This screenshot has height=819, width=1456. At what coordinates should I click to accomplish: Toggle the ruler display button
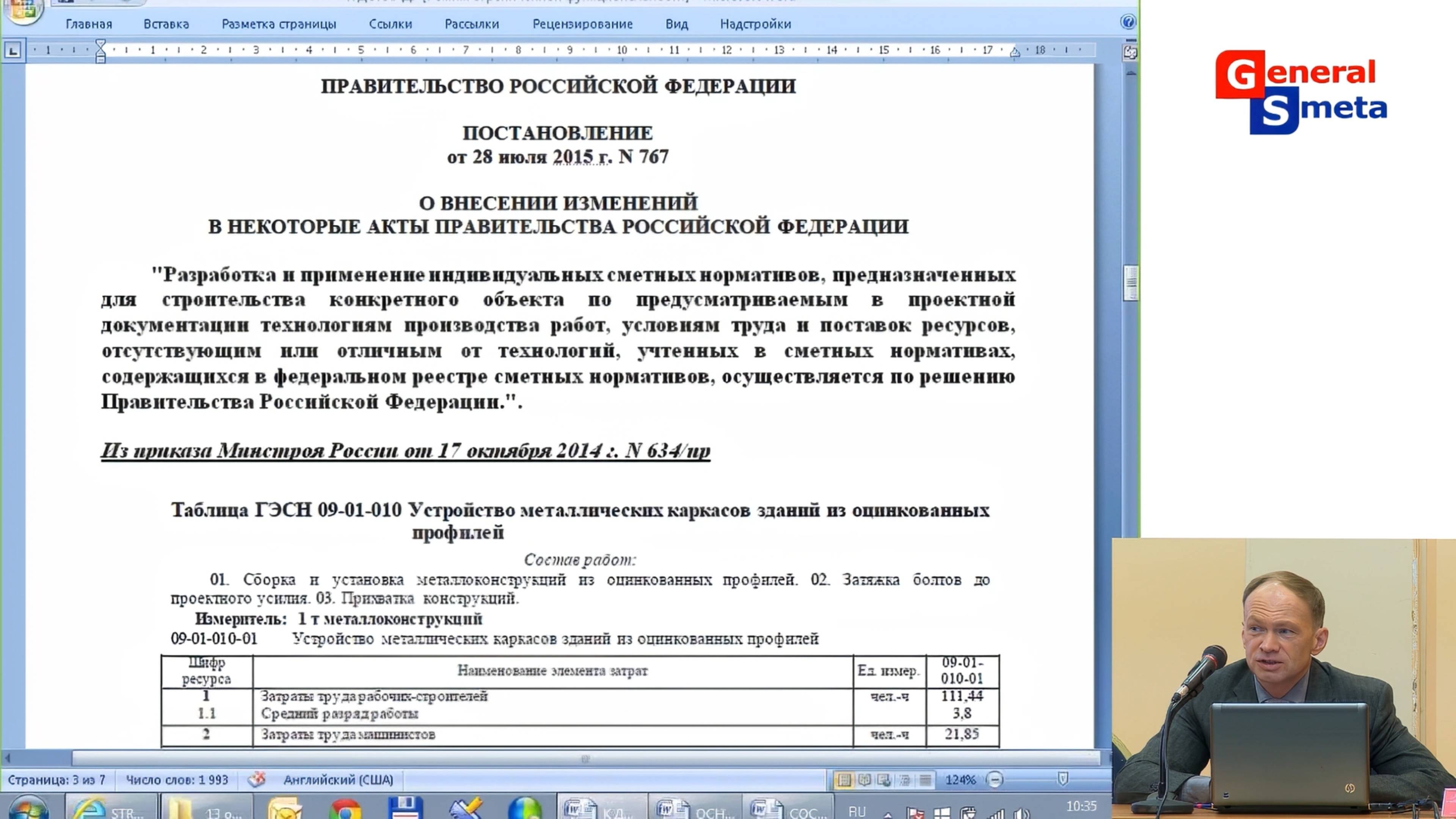click(x=1130, y=53)
